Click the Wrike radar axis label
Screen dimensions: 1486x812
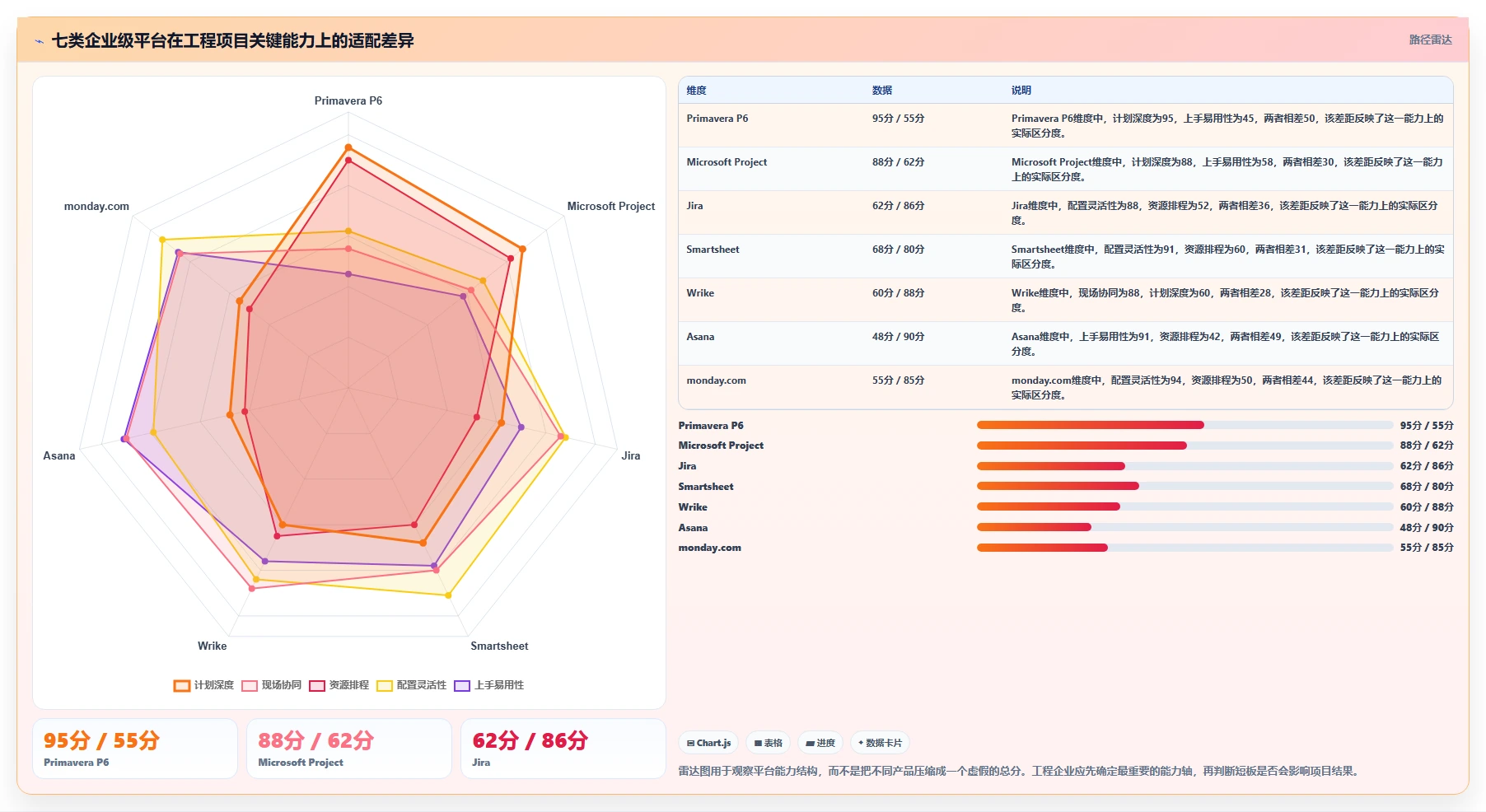tap(212, 646)
